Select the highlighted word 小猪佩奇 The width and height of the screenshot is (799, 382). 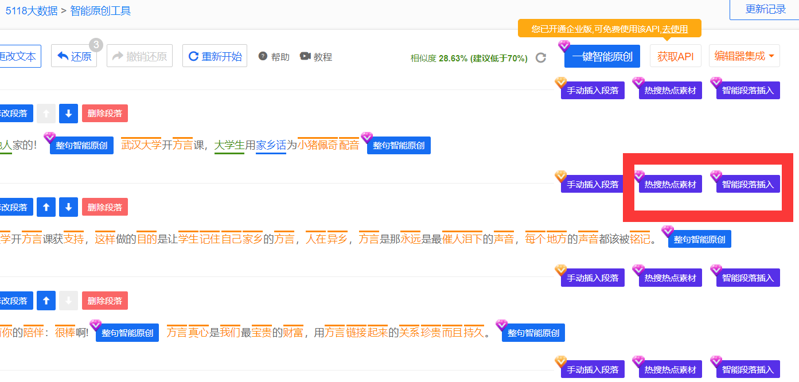(x=317, y=145)
